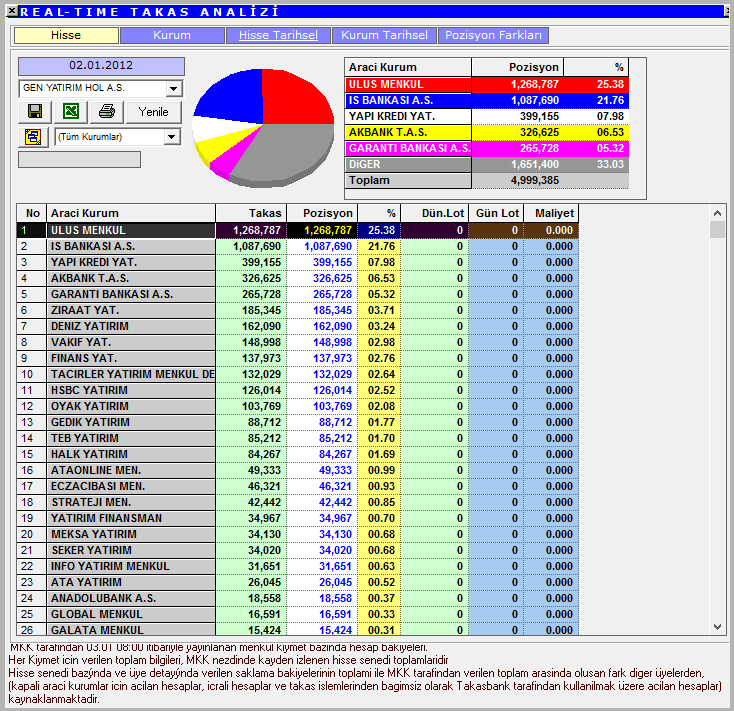The image size is (734, 711).
Task: Select the GEDIK YATIRIM row
Action: click(x=298, y=422)
